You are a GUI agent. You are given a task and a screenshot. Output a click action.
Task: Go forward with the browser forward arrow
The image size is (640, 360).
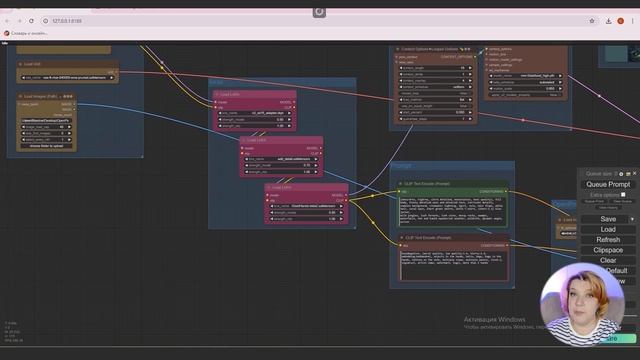(x=20, y=21)
